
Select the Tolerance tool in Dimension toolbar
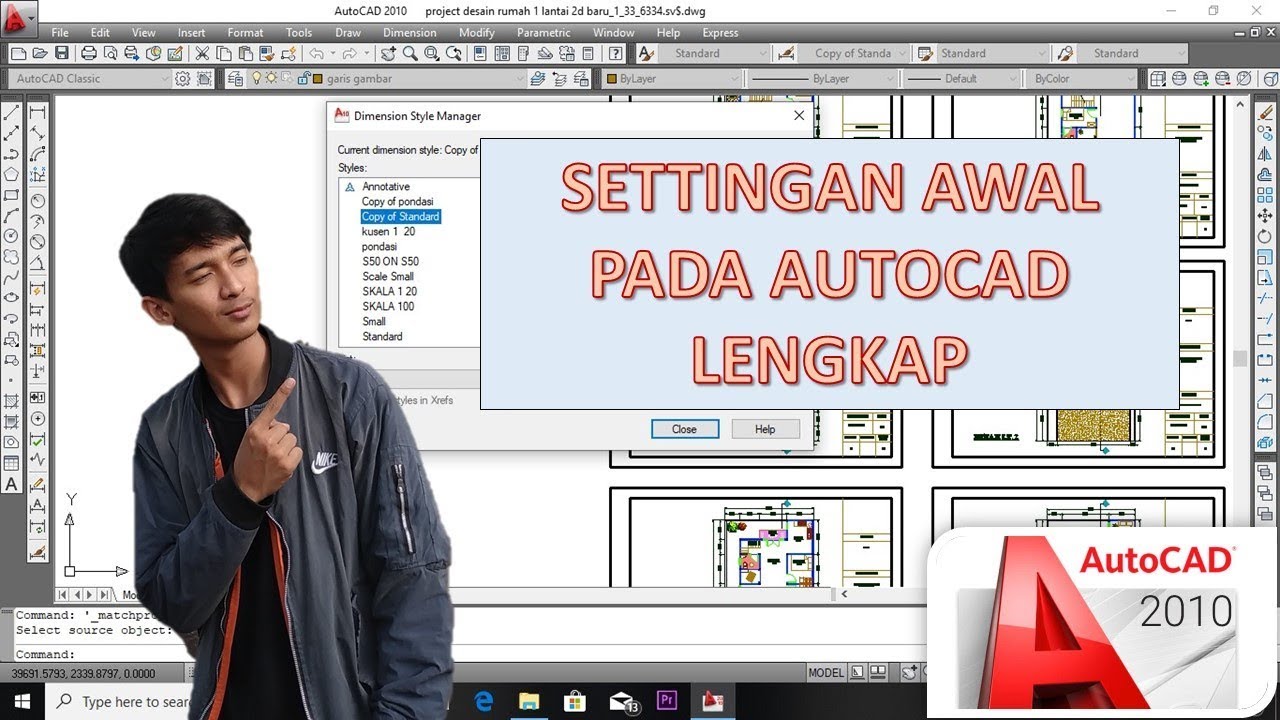pyautogui.click(x=38, y=397)
